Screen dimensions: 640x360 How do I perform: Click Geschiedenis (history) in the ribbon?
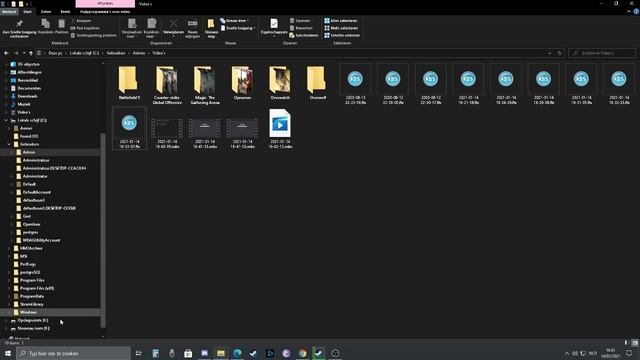click(x=303, y=35)
